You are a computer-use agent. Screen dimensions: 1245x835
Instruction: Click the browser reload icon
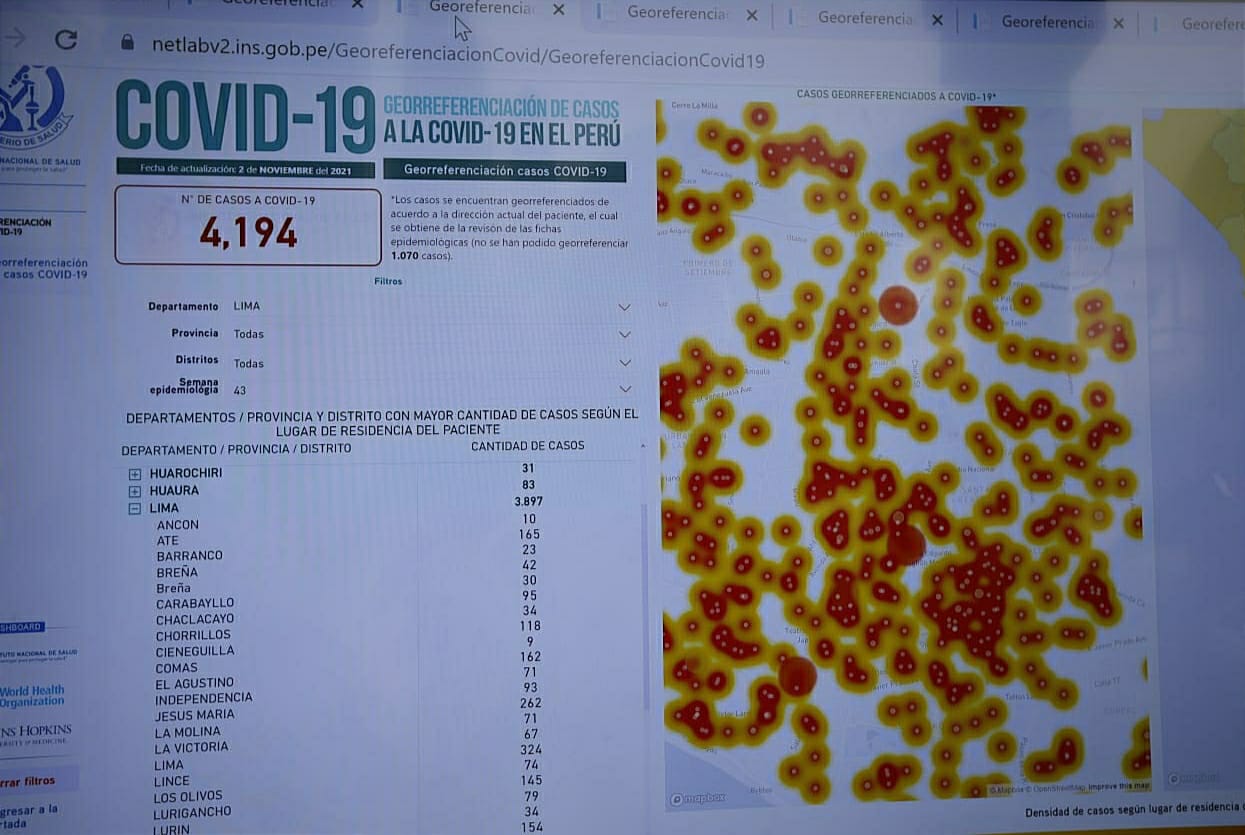click(x=66, y=40)
